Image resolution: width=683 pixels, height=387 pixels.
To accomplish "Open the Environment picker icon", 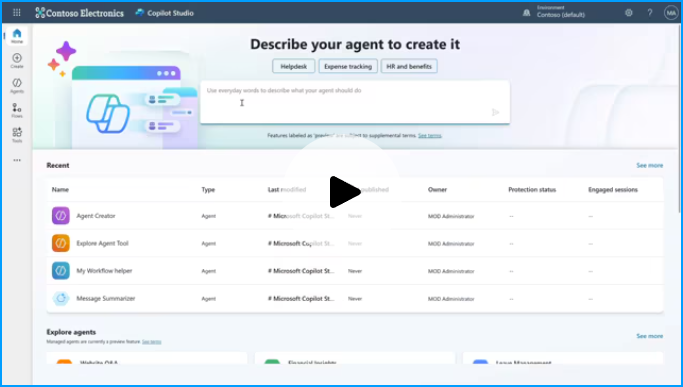I will click(x=527, y=13).
